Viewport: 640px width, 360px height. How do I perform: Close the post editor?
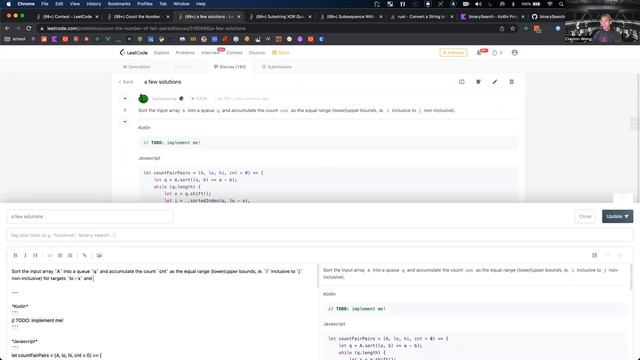585,216
